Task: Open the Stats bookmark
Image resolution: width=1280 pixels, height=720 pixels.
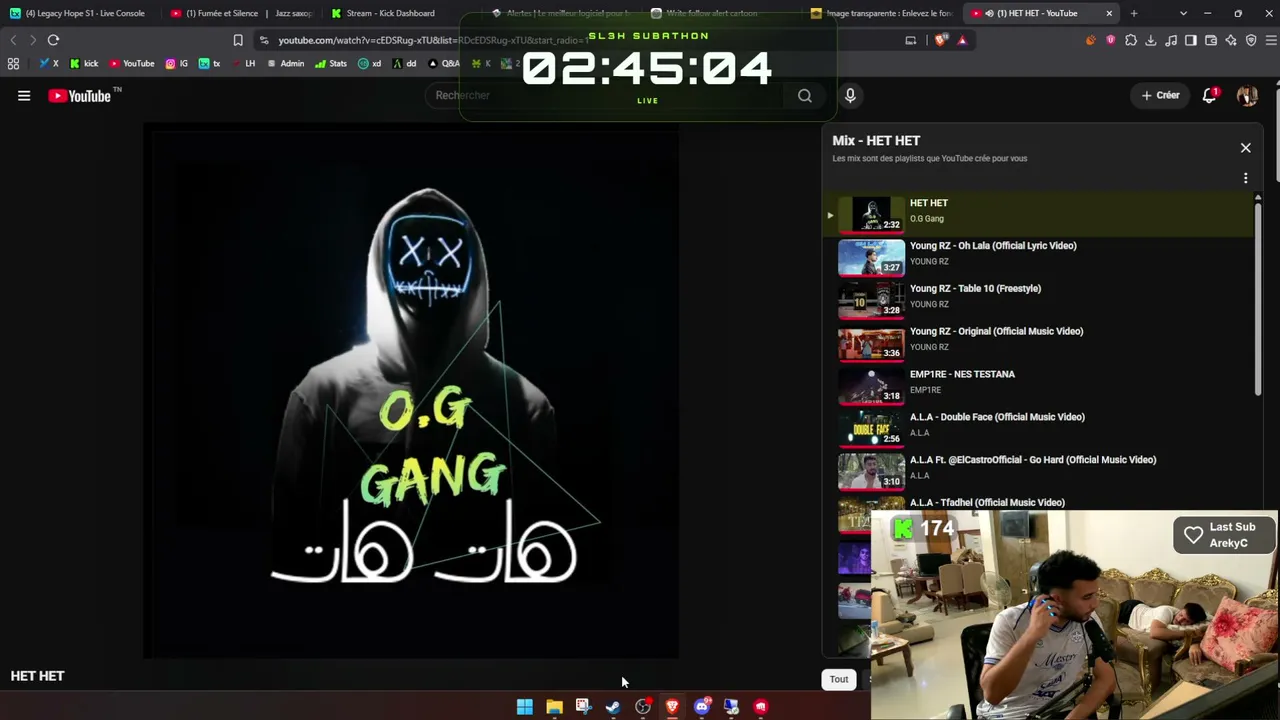Action: pyautogui.click(x=331, y=63)
